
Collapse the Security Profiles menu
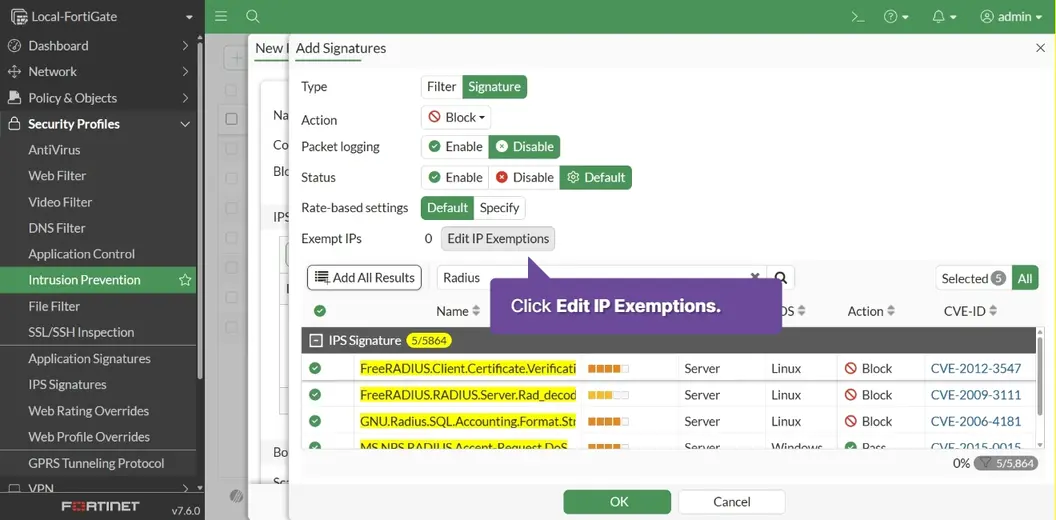pos(98,124)
